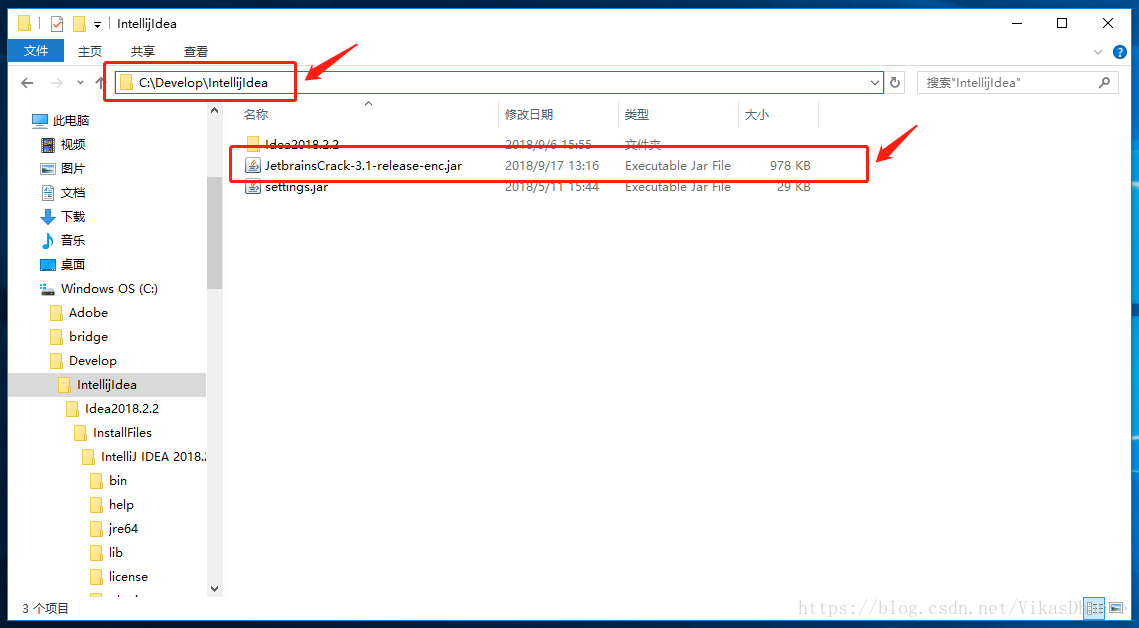Select the Idea2018.2.2 folder in file list
The height and width of the screenshot is (628, 1139).
tap(302, 144)
